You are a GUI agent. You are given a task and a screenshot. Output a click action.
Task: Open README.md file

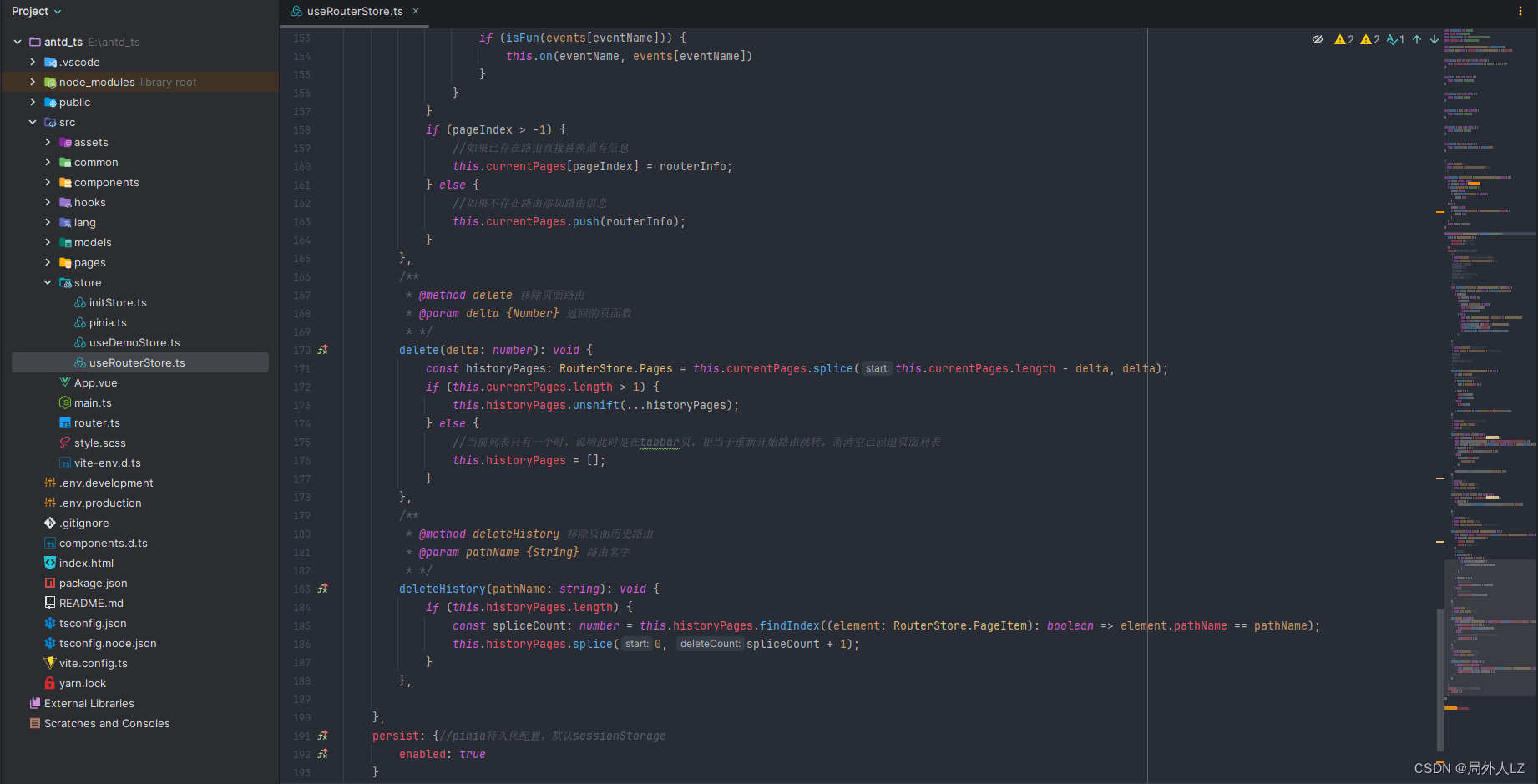tap(91, 603)
